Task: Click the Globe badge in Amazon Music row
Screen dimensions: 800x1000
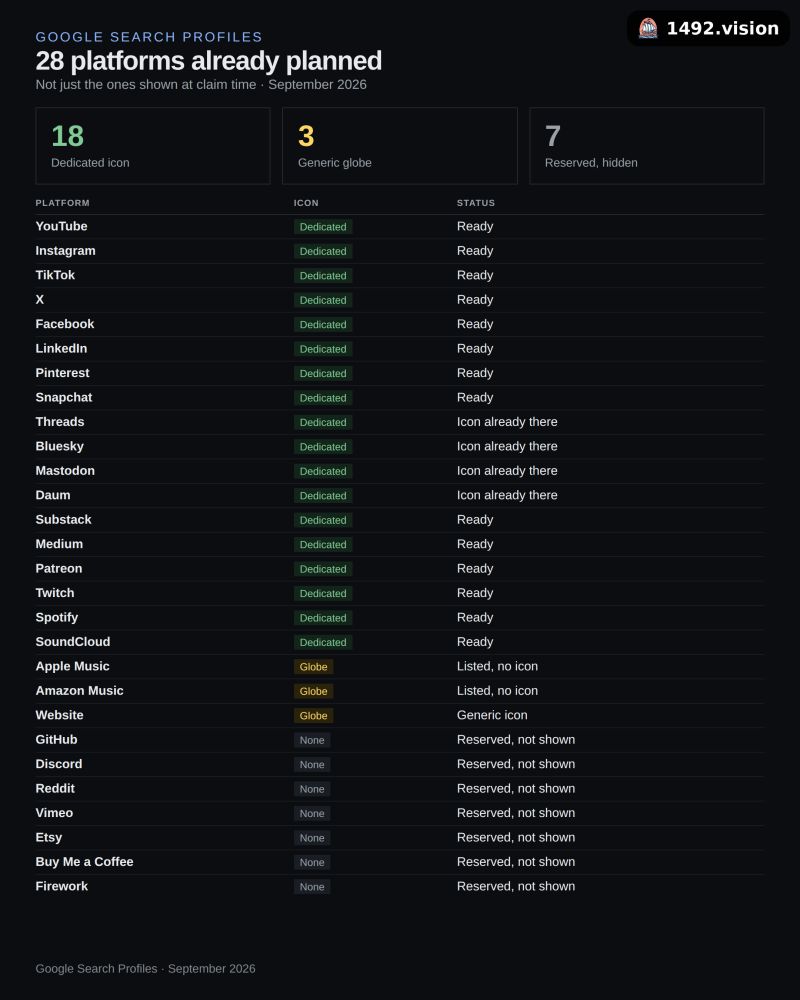Action: tap(313, 691)
